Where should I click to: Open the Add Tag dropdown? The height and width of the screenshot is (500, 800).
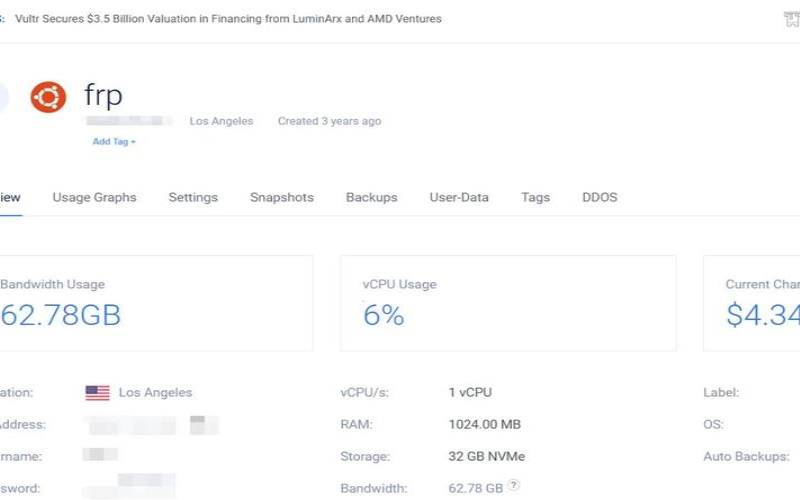114,142
